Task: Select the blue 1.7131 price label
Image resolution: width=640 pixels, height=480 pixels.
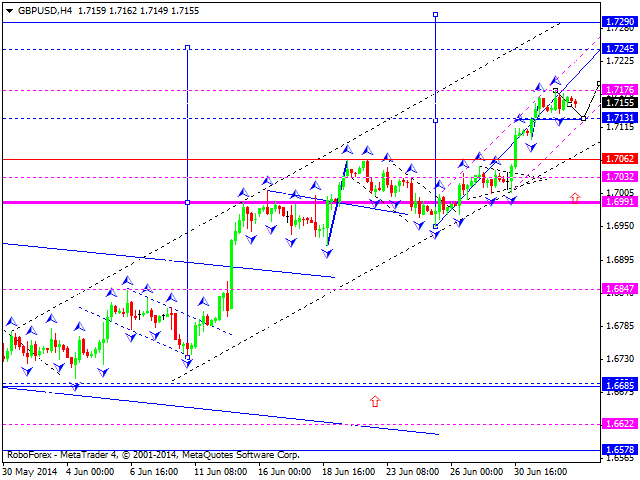Action: (x=618, y=117)
